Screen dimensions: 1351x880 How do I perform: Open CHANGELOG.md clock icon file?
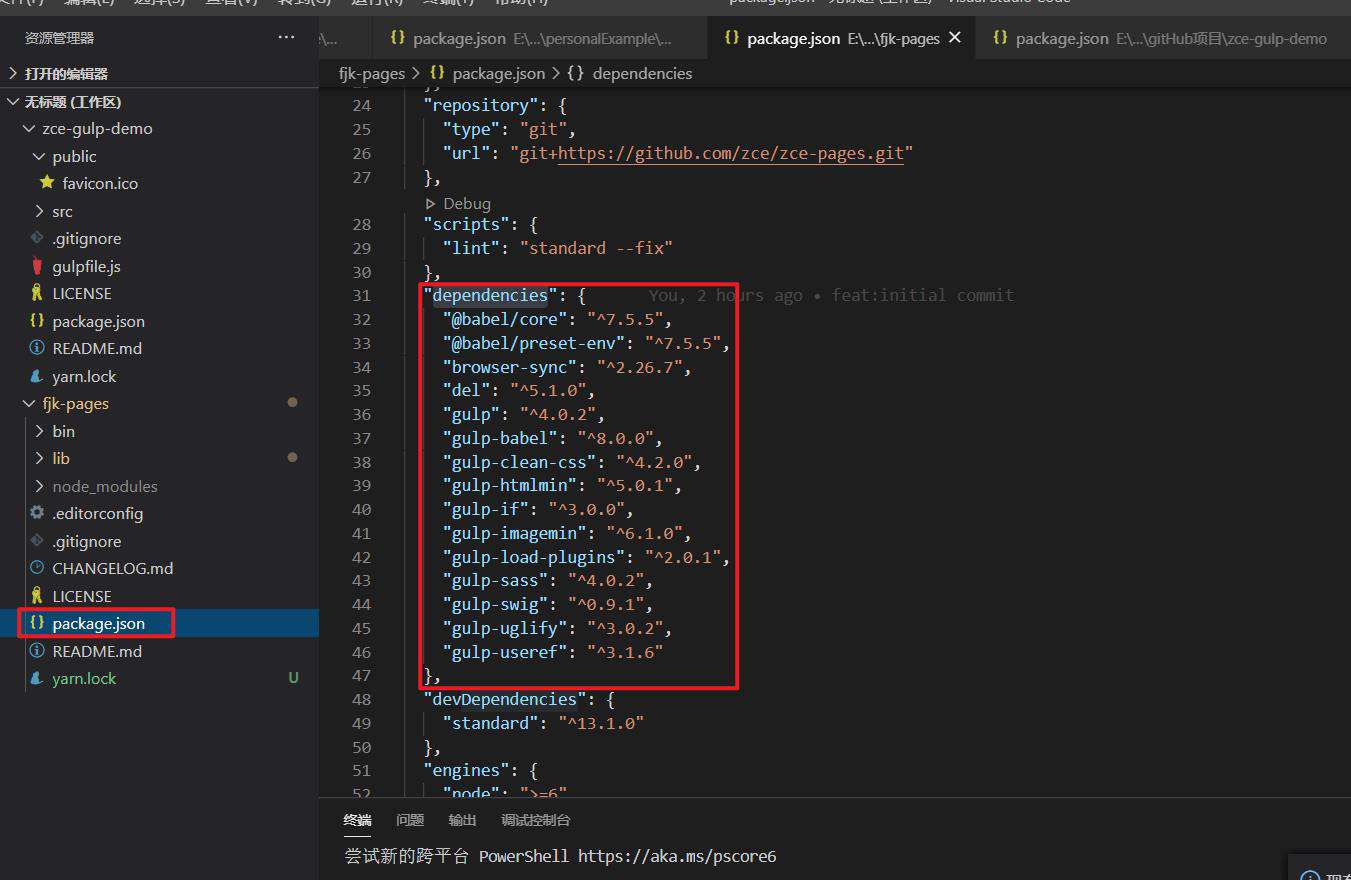(x=112, y=569)
